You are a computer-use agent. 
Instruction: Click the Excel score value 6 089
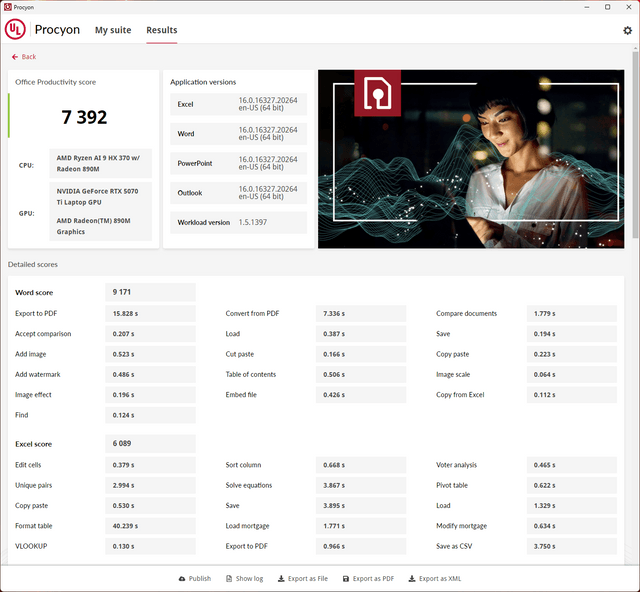(x=150, y=444)
